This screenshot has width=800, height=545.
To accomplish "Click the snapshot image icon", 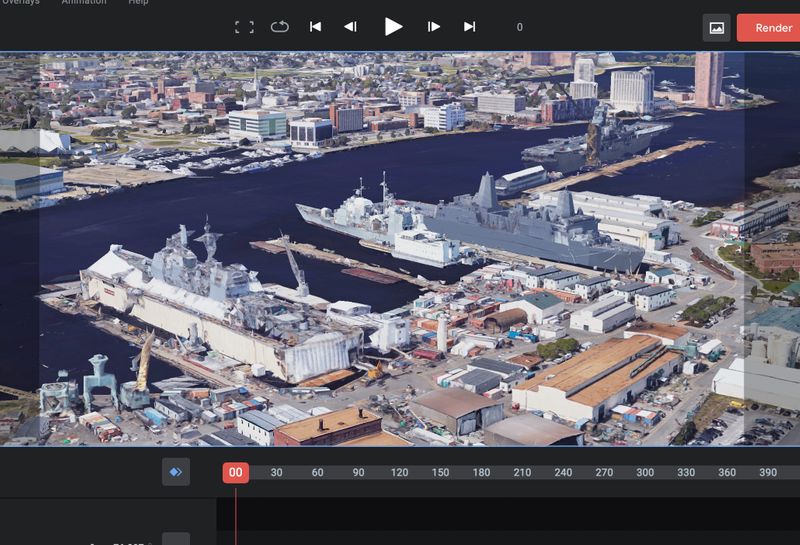I will (x=716, y=28).
